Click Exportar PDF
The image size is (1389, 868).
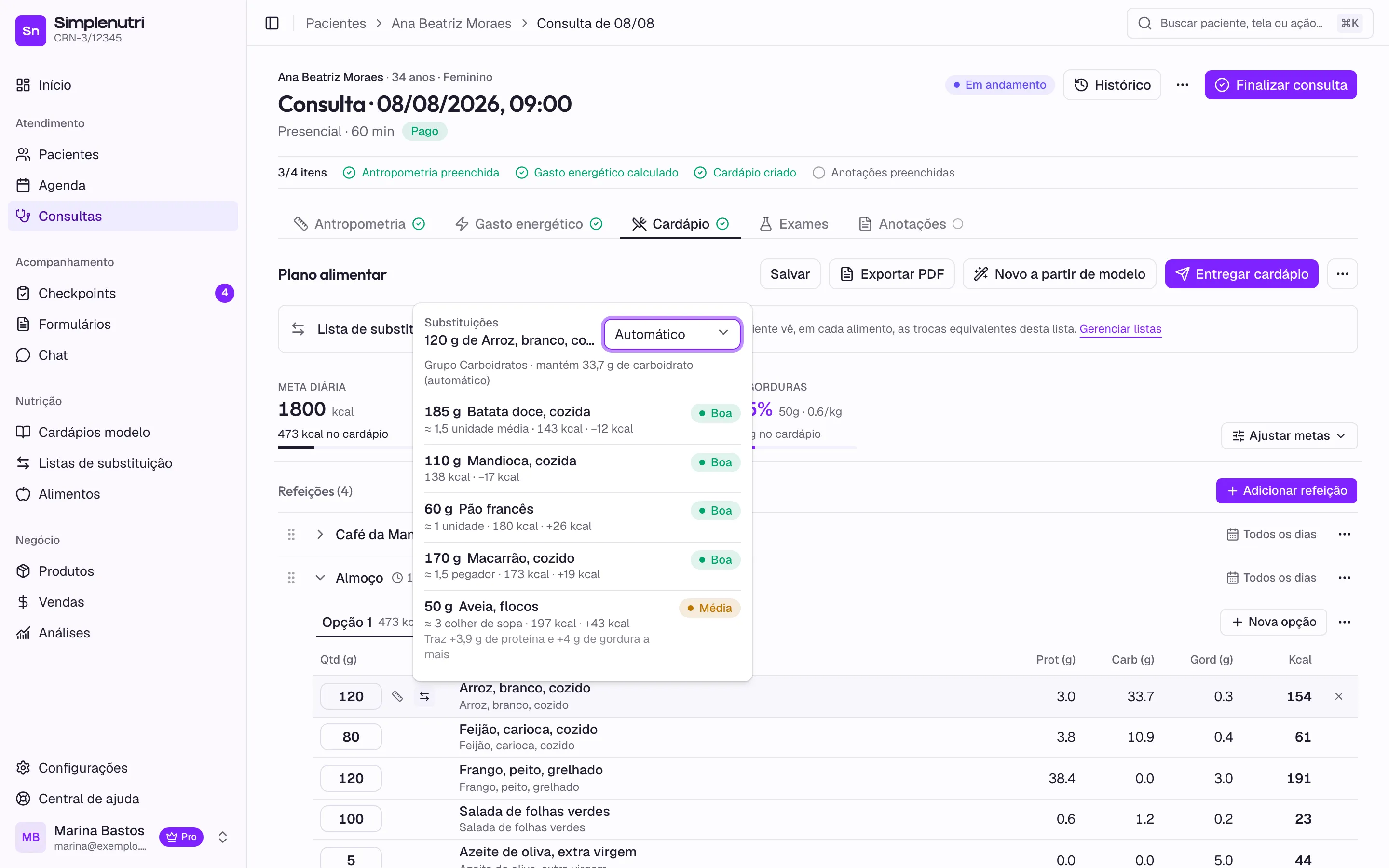[x=891, y=274]
